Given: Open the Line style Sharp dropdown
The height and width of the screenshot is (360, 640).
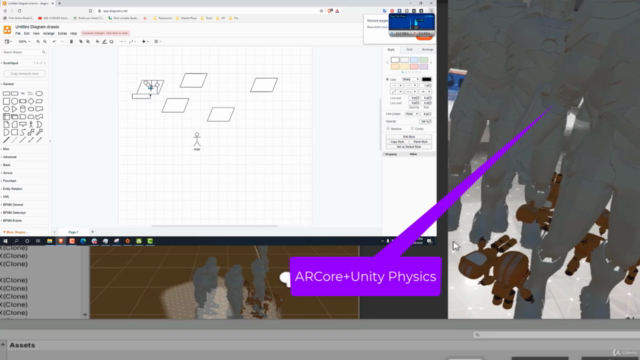Looking at the screenshot, I should click(x=410, y=79).
